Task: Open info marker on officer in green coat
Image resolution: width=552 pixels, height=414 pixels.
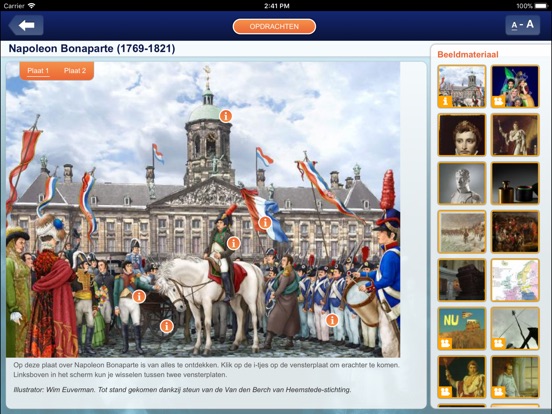Action: click(139, 296)
